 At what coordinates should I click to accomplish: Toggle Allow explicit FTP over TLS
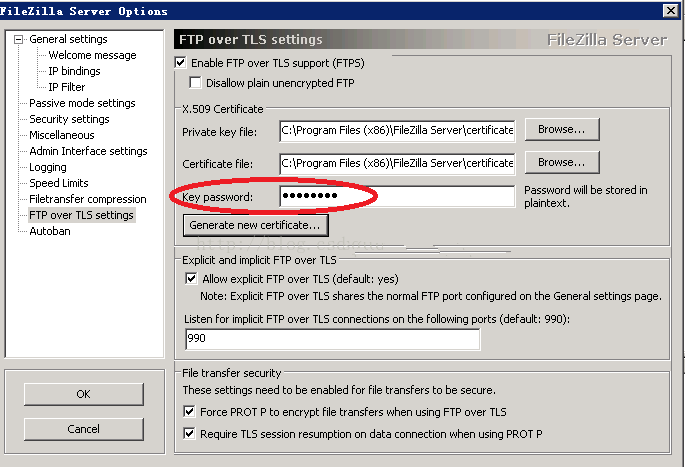coord(192,280)
